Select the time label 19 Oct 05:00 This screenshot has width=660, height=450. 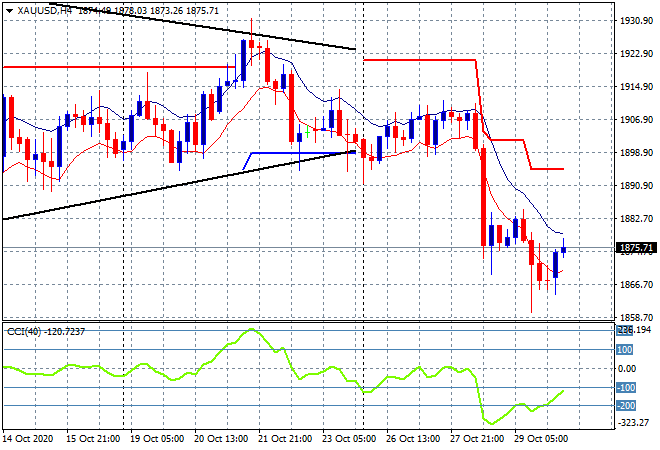coord(157,439)
